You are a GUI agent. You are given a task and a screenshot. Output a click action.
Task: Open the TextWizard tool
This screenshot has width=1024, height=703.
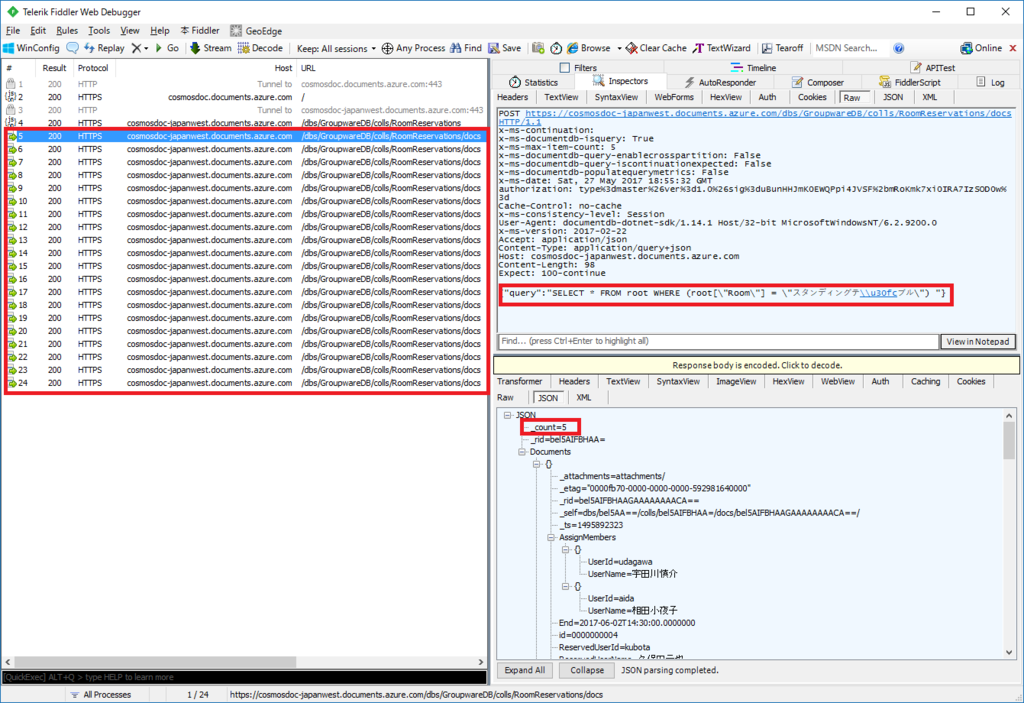(x=722, y=48)
